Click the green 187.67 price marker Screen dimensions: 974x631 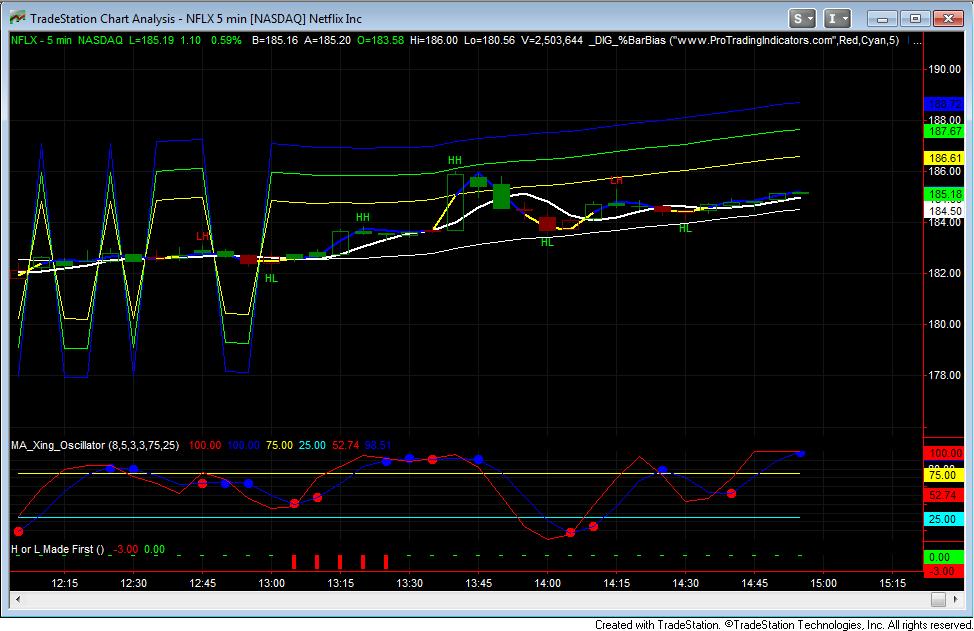point(944,131)
